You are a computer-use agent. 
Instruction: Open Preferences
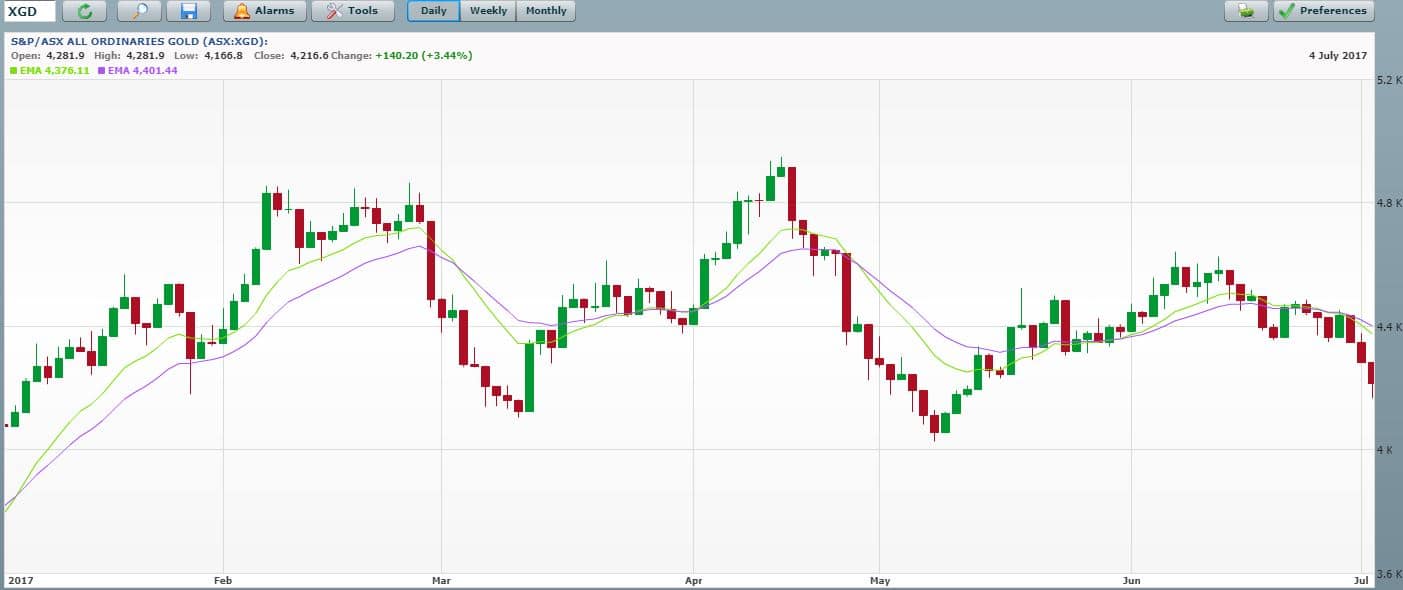[x=1323, y=11]
